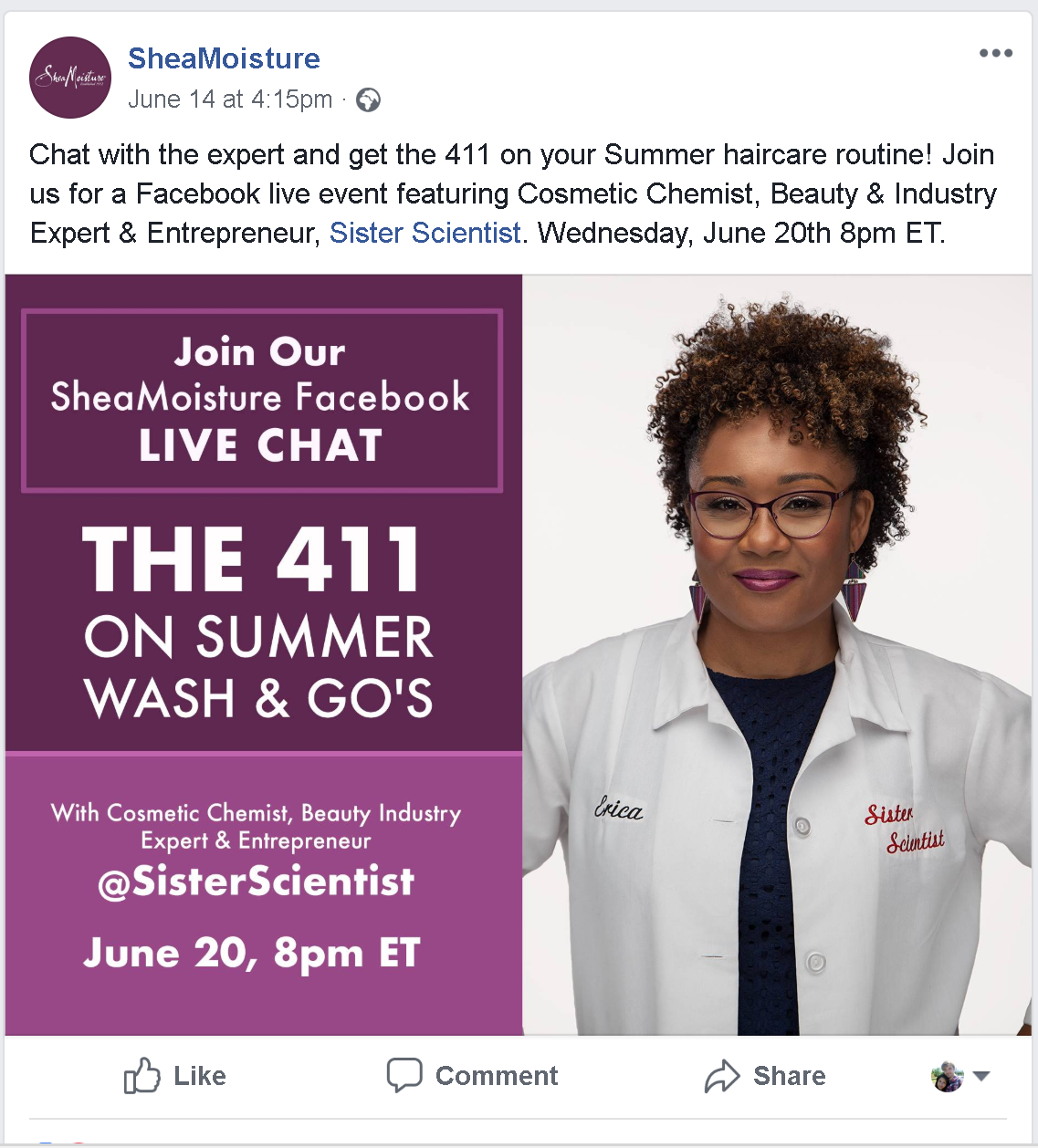Click the SheaMoisture page name link

224,58
